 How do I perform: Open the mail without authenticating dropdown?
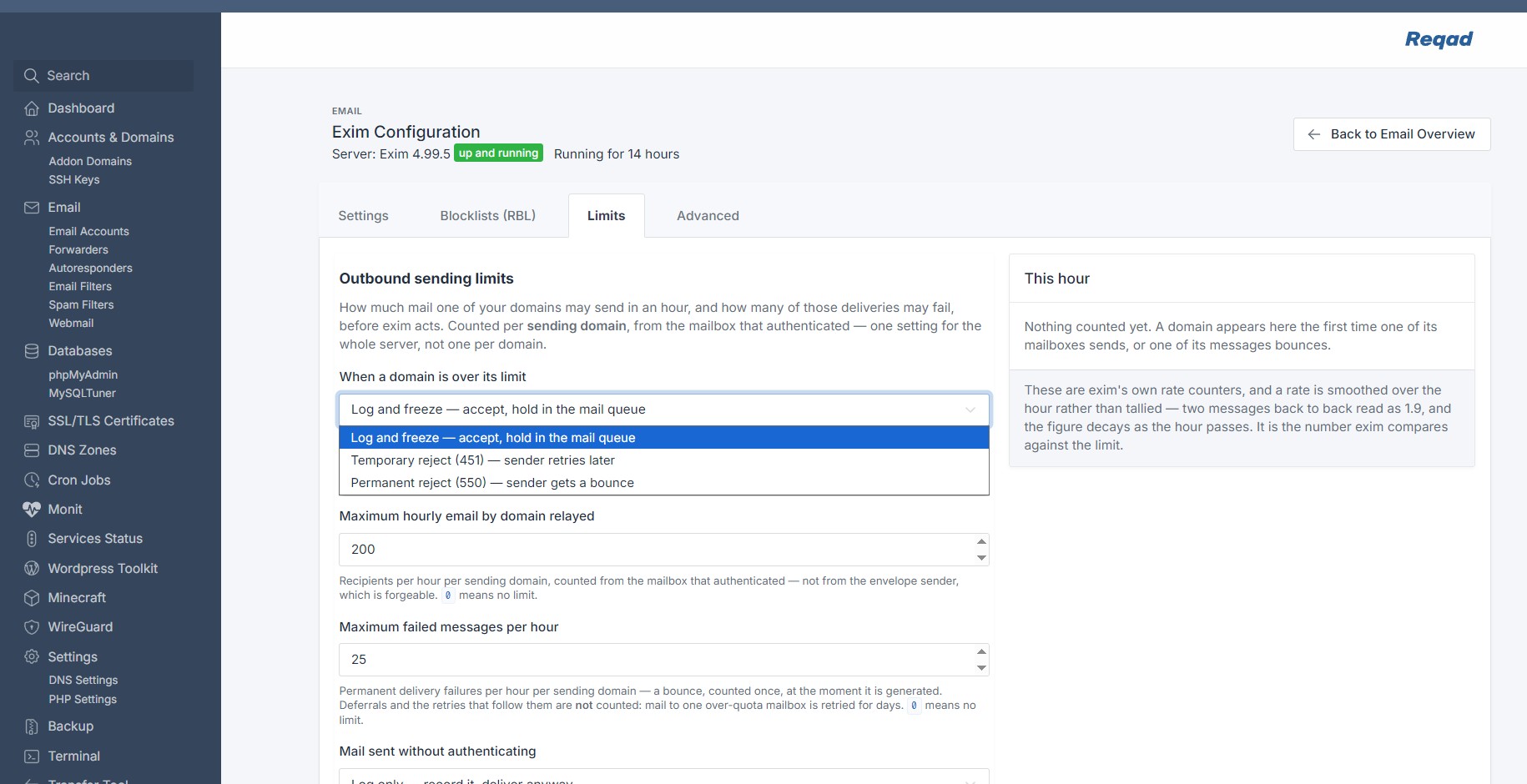click(x=664, y=776)
